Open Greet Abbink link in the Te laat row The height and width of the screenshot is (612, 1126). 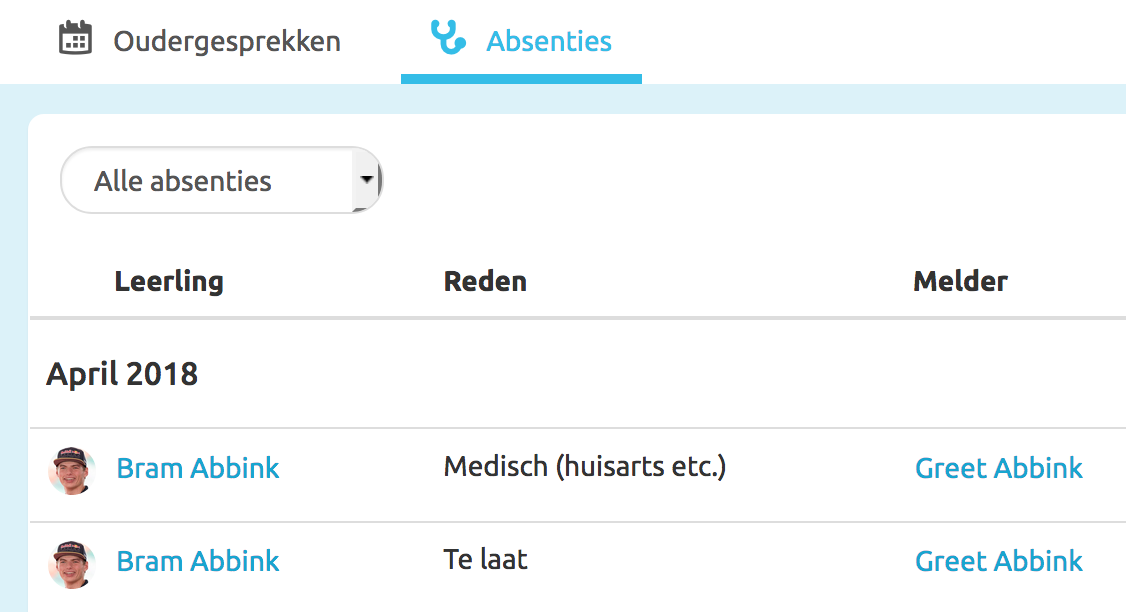999,562
